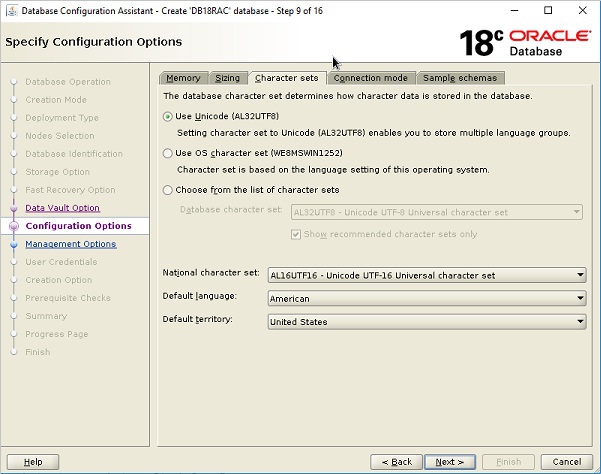Toggle Show recommended character sets only checkbox

click(296, 234)
